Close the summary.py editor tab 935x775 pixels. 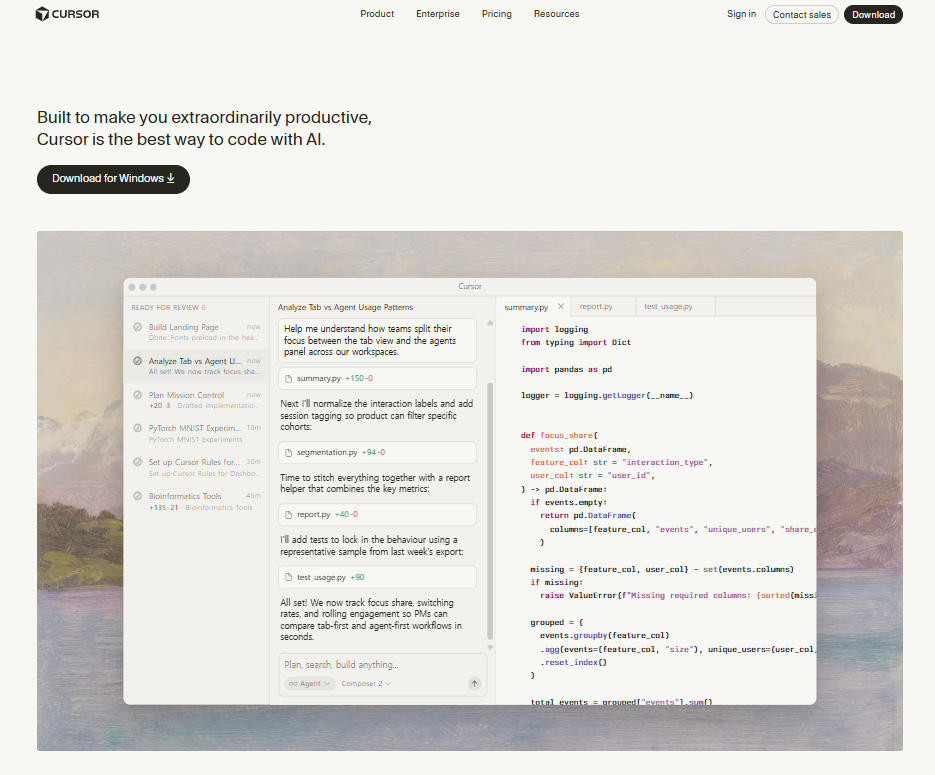pyautogui.click(x=561, y=307)
